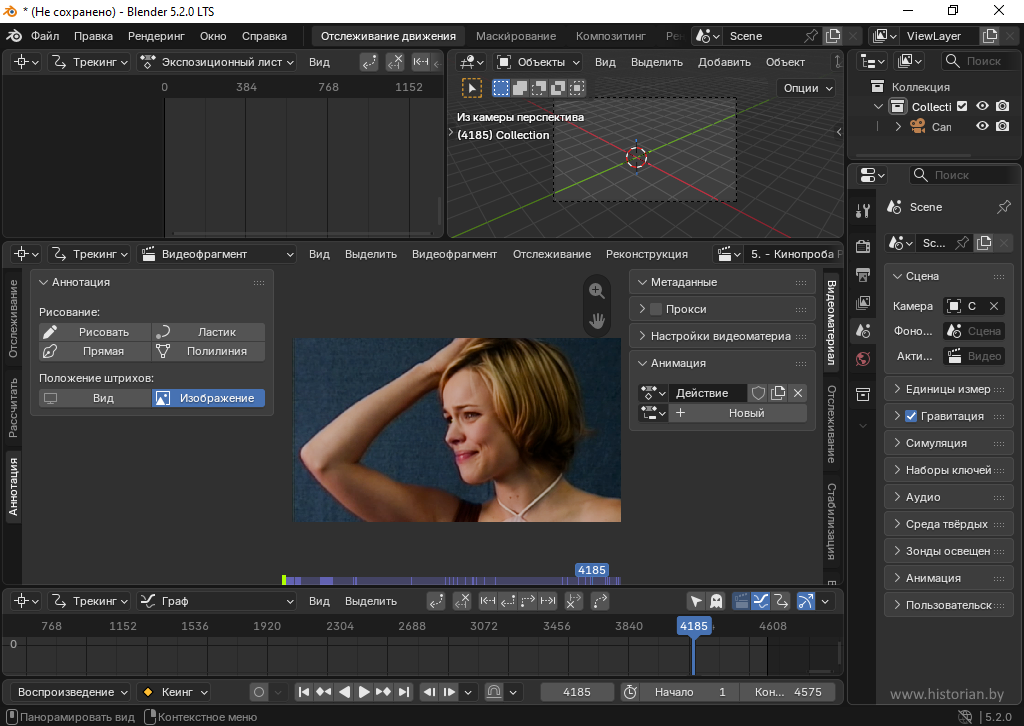The height and width of the screenshot is (726, 1024).
Task: Switch to the Маскирование workspace tab
Action: 516,36
